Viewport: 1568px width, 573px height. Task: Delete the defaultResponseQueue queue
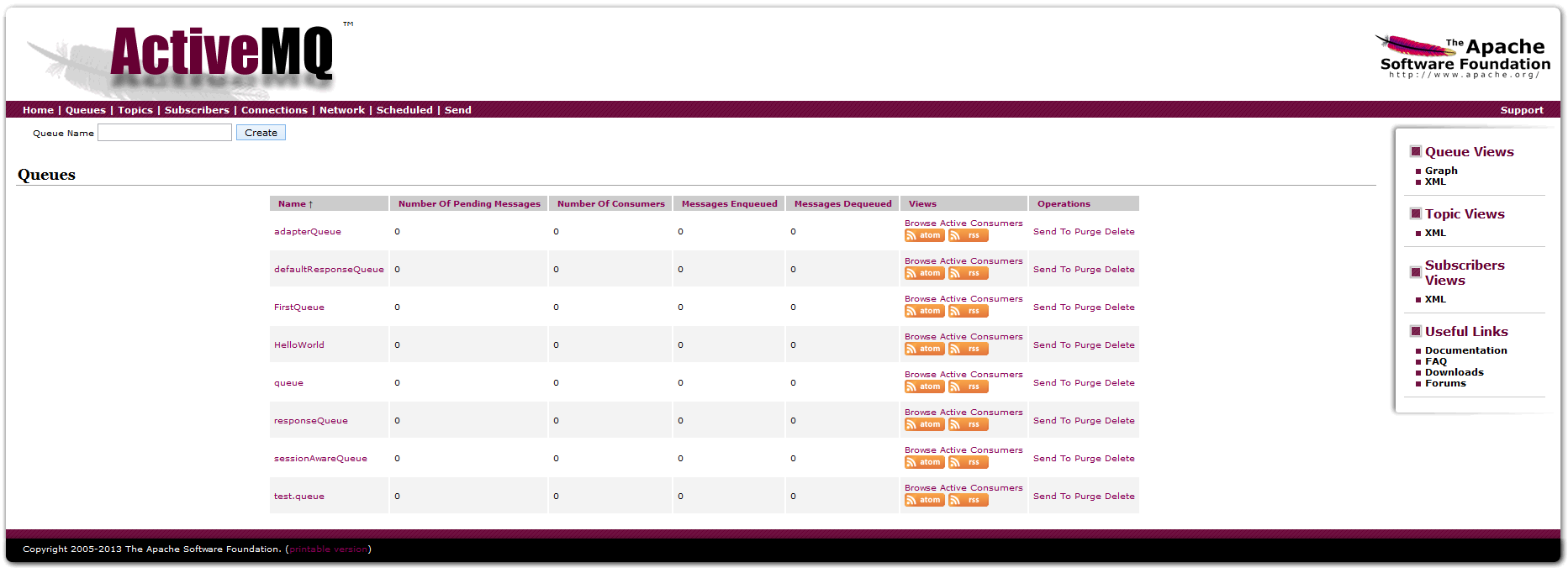(1119, 270)
